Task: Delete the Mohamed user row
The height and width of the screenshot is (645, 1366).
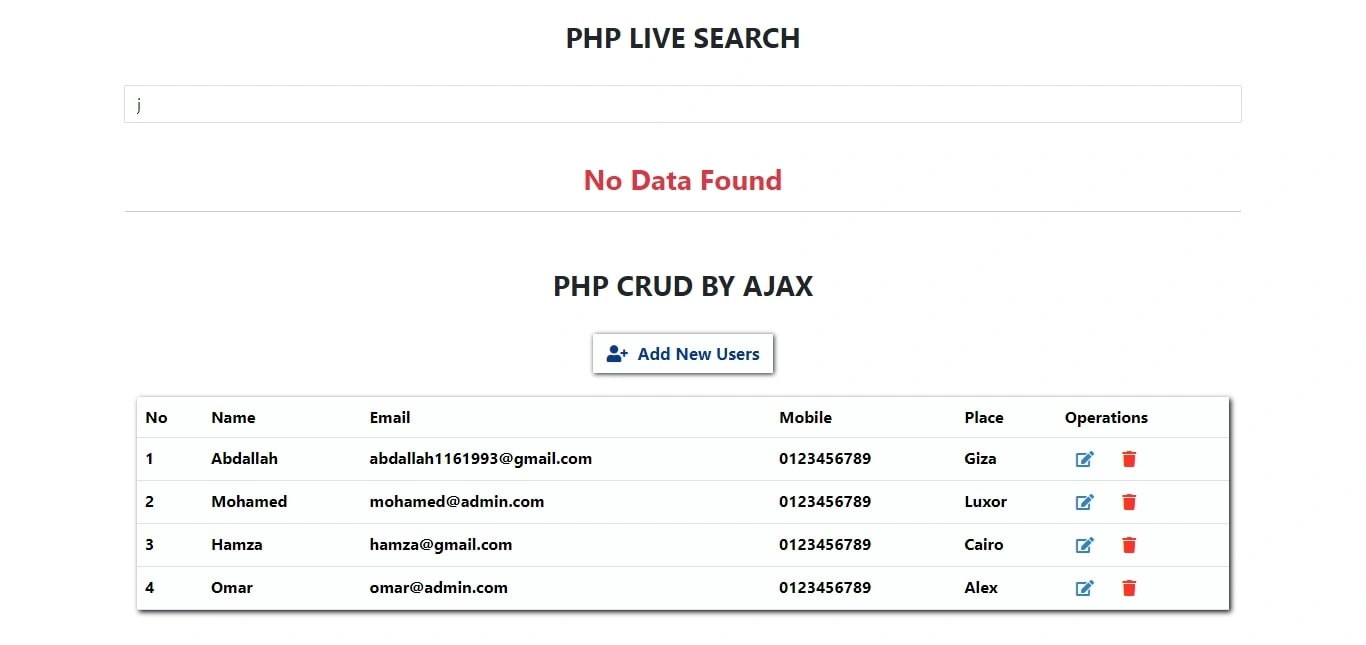Action: click(1129, 502)
